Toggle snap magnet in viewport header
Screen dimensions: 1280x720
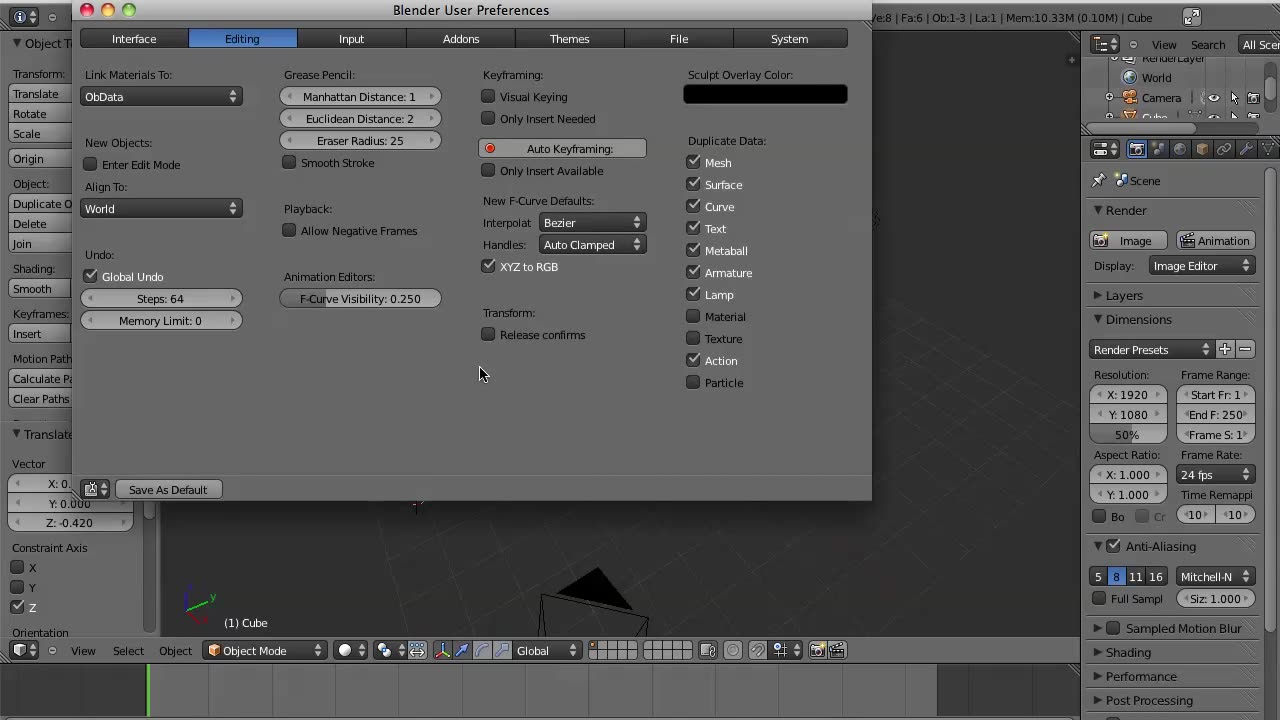coord(758,650)
